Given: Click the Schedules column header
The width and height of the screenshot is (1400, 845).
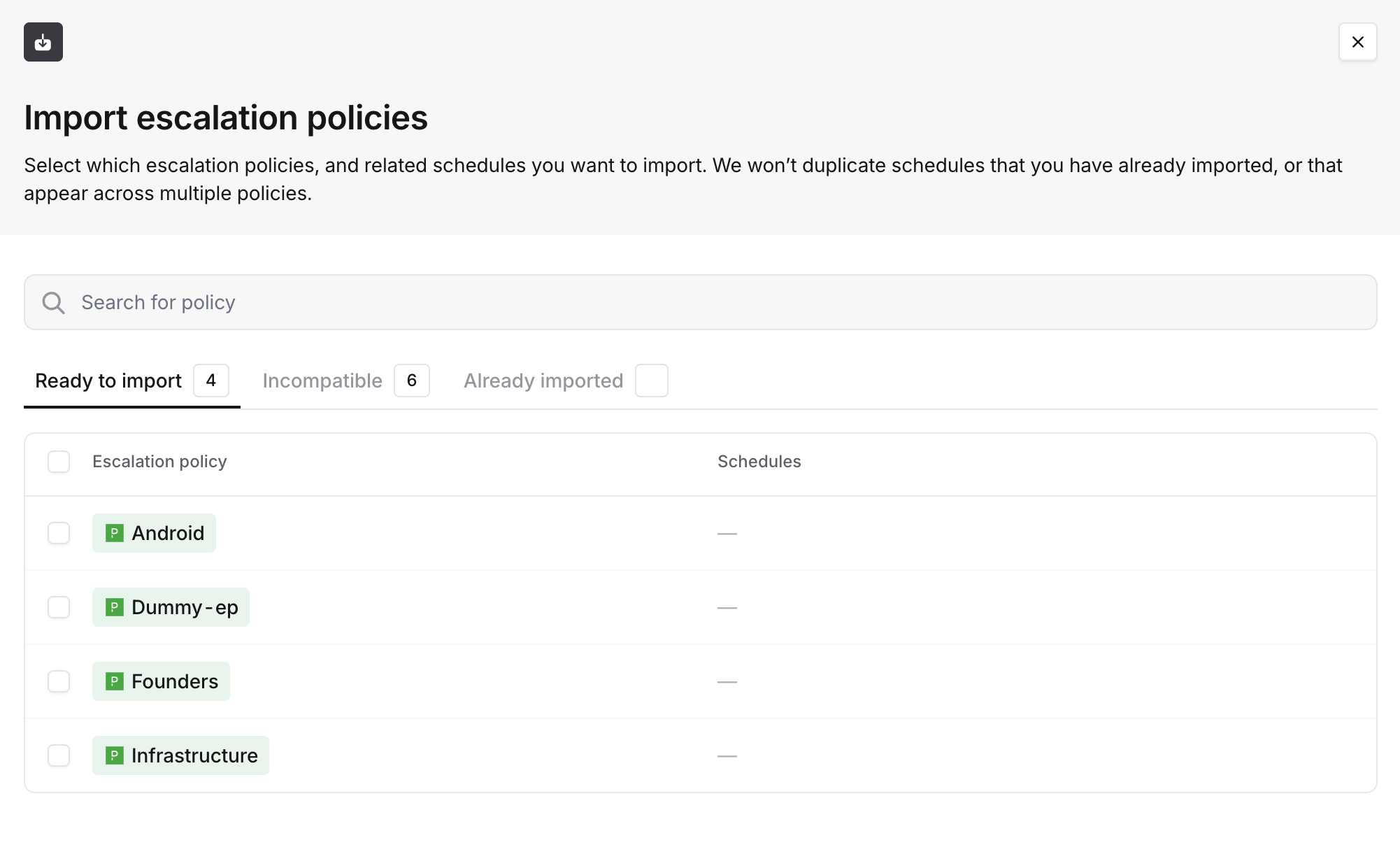Looking at the screenshot, I should 759,462.
